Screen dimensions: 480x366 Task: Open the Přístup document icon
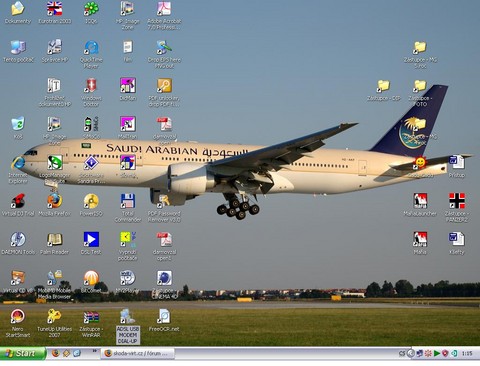(x=457, y=163)
